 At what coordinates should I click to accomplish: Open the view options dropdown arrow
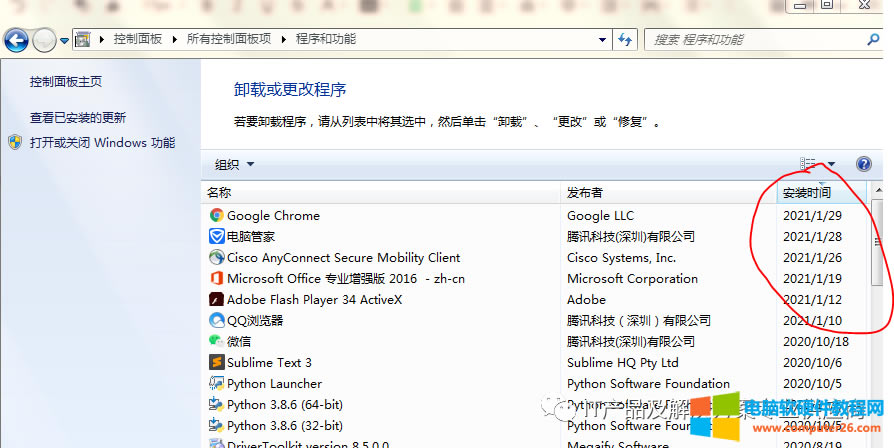click(831, 164)
